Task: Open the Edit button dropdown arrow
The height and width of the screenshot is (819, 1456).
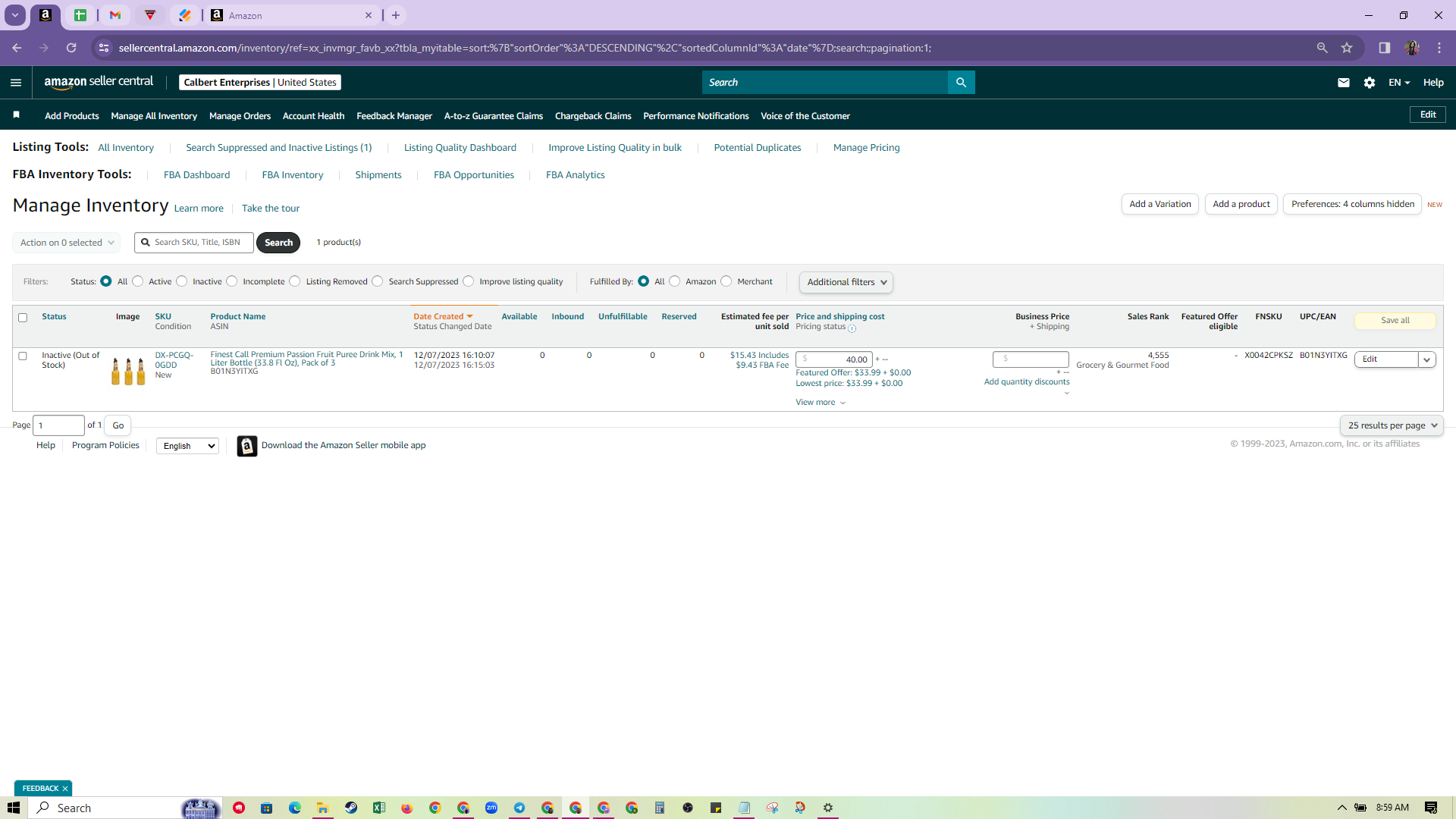Action: (1427, 359)
